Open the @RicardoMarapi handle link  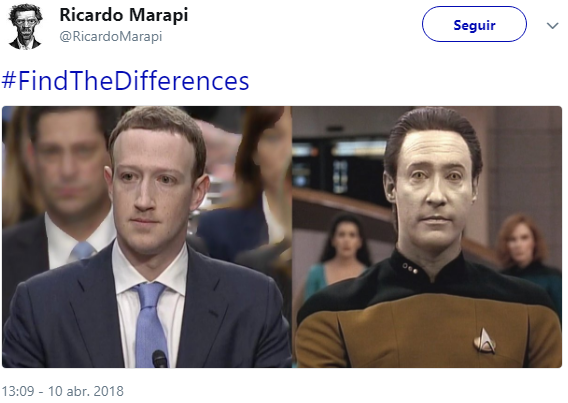pos(111,37)
